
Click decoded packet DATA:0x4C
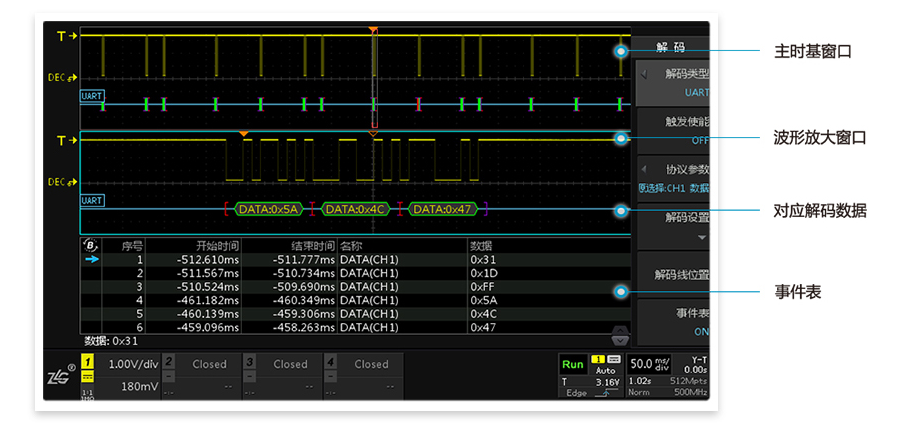click(355, 210)
